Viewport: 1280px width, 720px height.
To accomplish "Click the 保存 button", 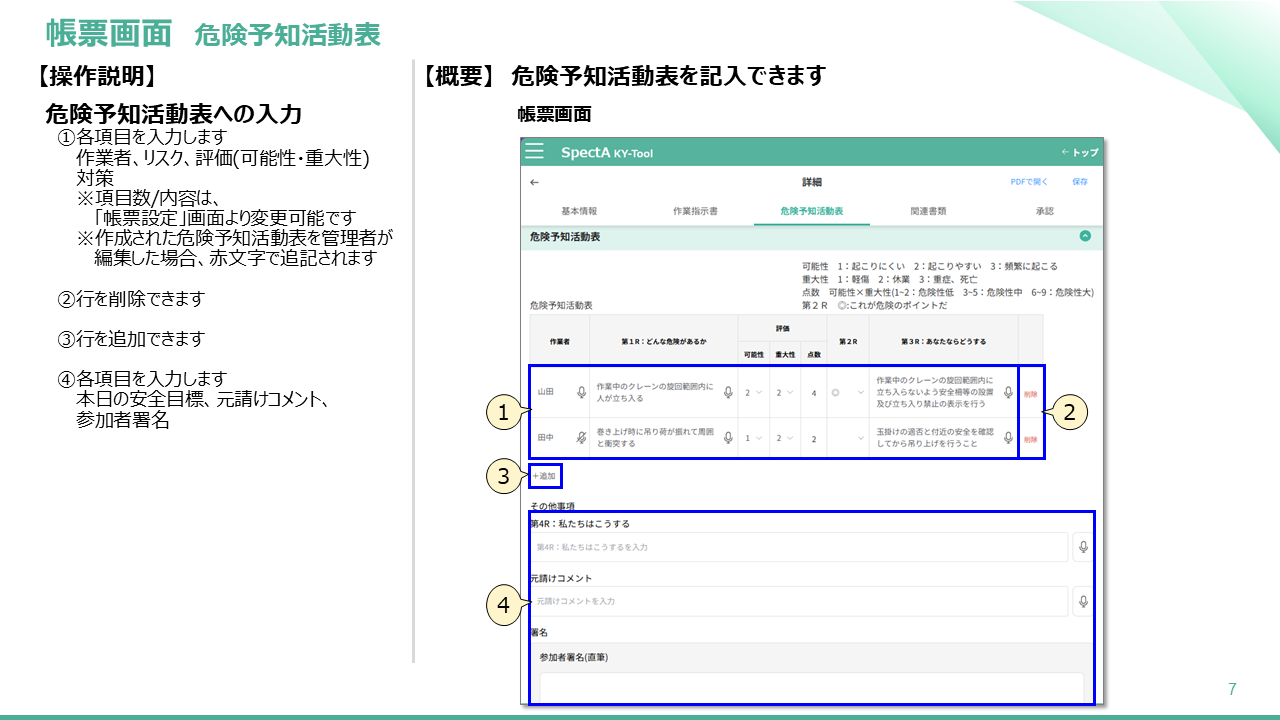I will [x=1080, y=183].
